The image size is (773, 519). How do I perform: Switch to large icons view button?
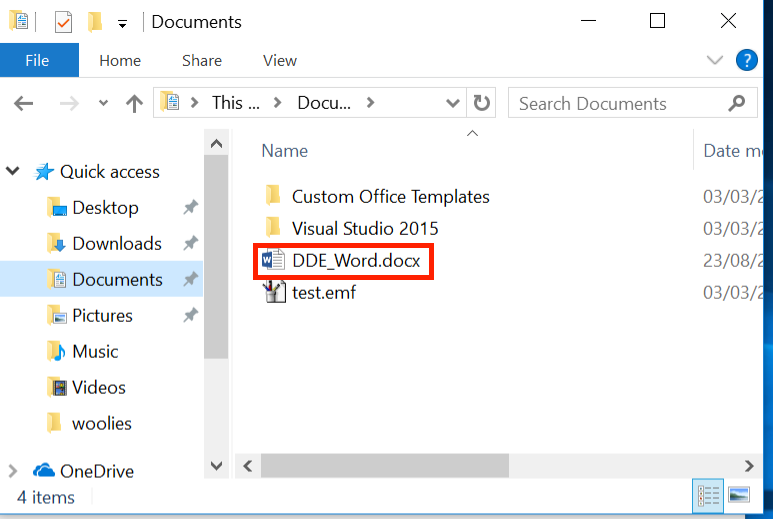pyautogui.click(x=739, y=495)
